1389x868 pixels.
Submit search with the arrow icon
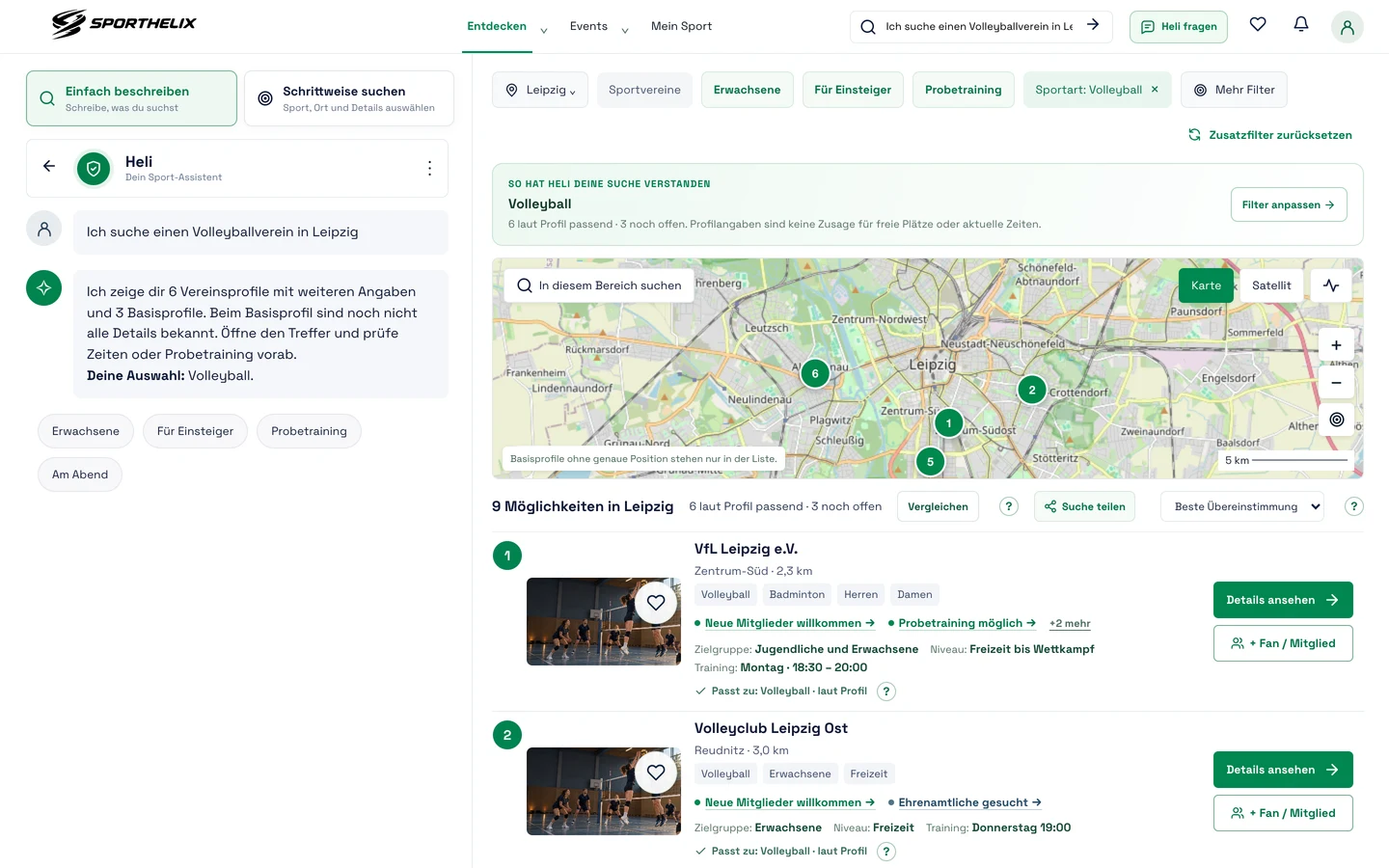pyautogui.click(x=1093, y=25)
